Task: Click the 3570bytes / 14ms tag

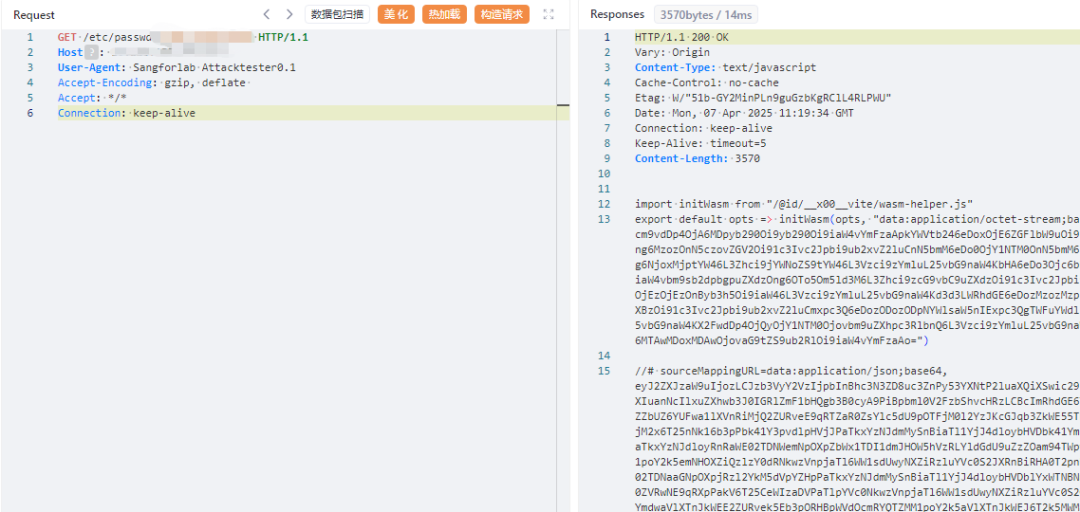Action: [x=705, y=14]
